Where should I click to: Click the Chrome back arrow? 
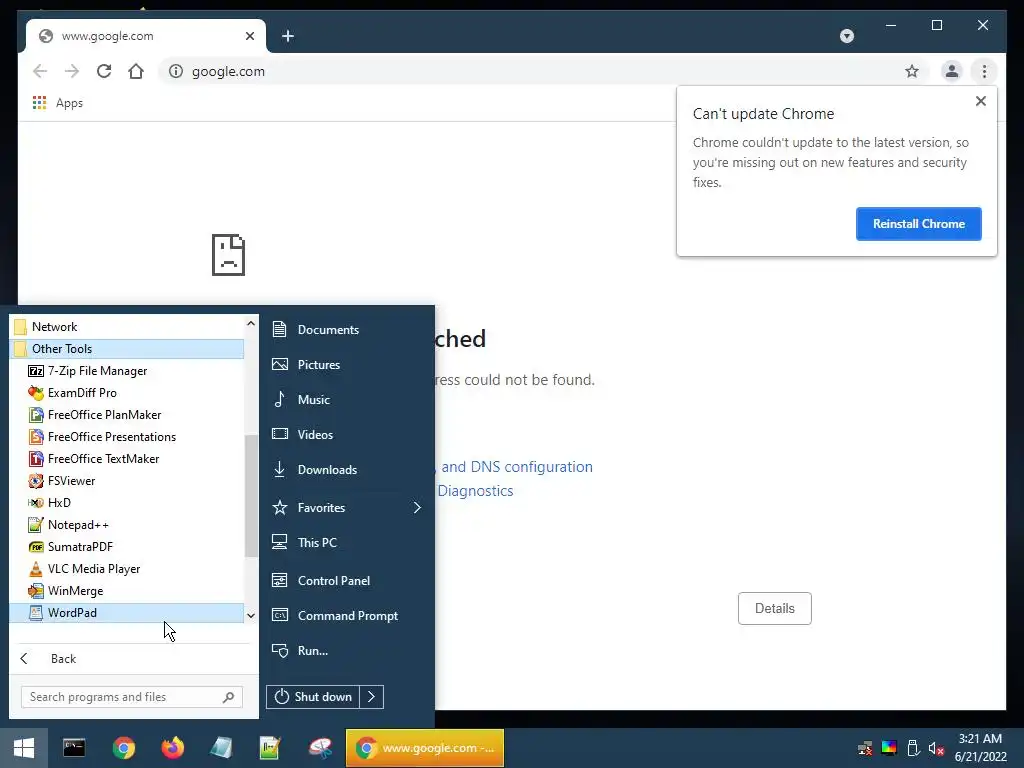pos(40,71)
